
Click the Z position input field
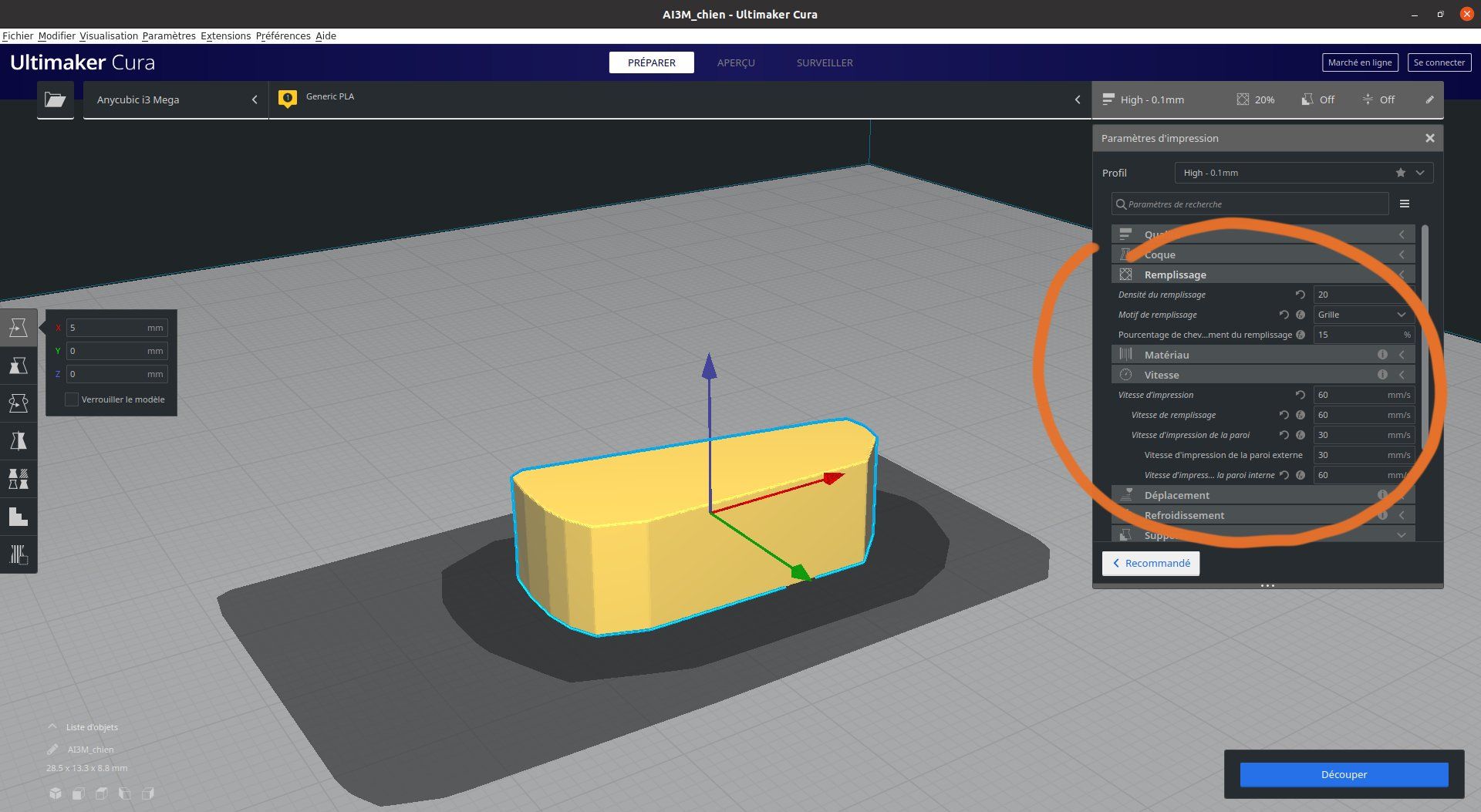point(116,374)
